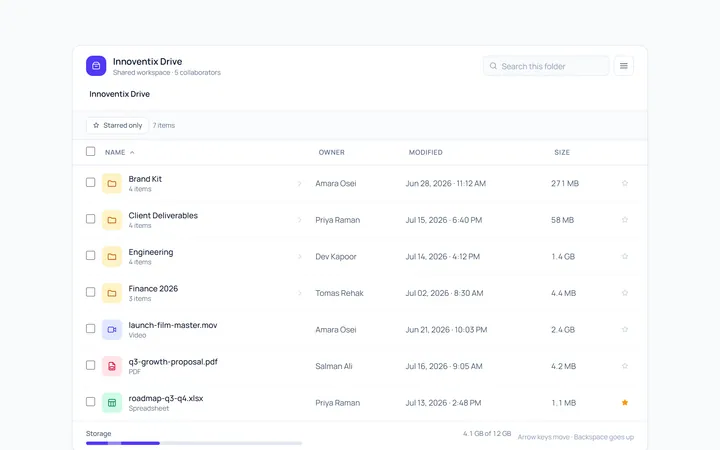Screen dimensions: 720x450
Task: Click the Innoventix Drive purple logo icon
Action: point(96,66)
